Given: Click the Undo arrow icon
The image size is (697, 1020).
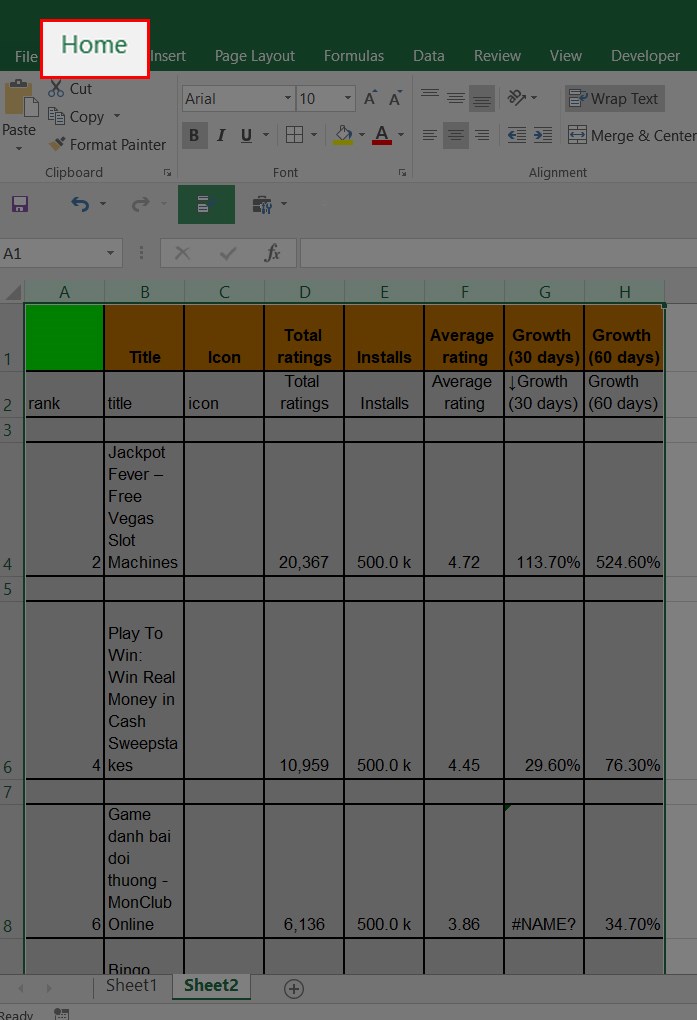Looking at the screenshot, I should (x=80, y=204).
